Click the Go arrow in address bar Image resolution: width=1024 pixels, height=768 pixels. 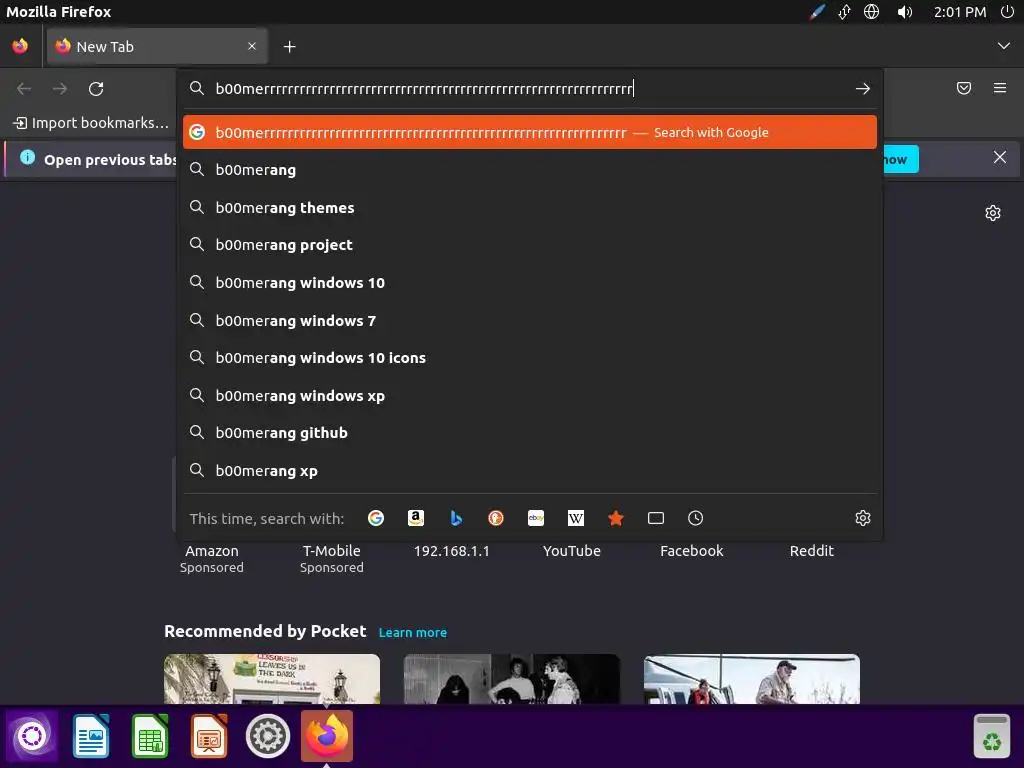863,88
